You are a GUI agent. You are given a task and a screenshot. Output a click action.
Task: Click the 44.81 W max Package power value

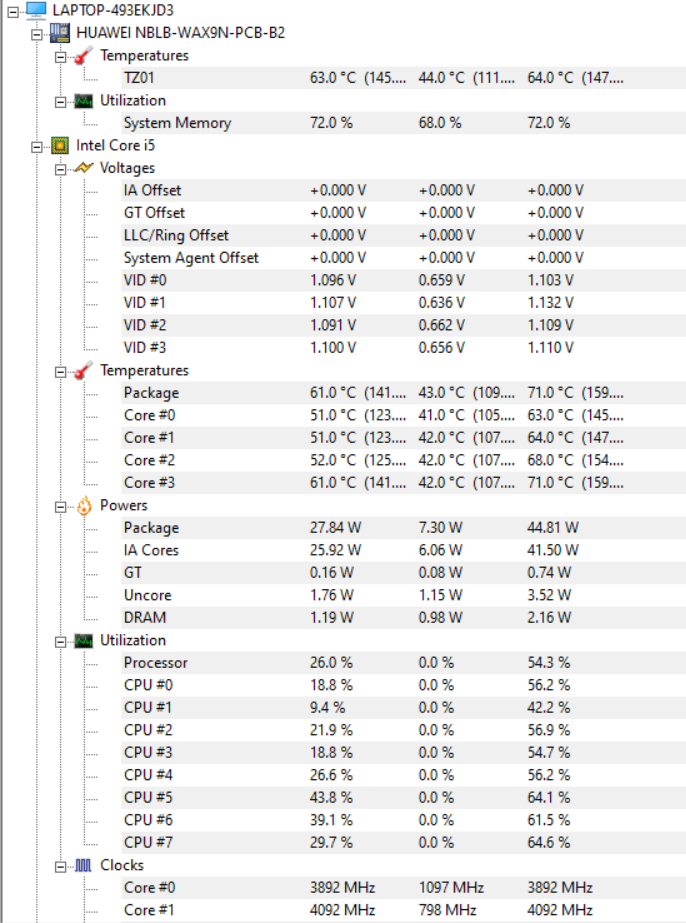(553, 527)
